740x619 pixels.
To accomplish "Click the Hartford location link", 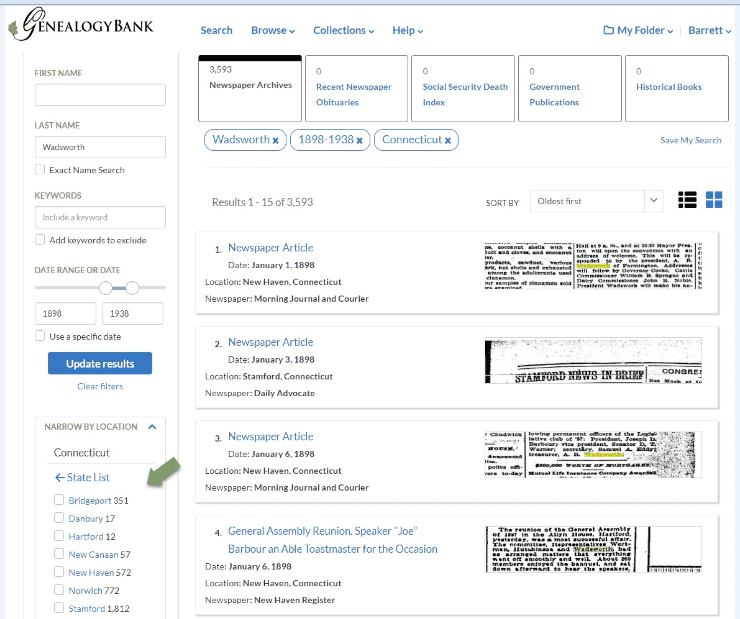I will 86,536.
